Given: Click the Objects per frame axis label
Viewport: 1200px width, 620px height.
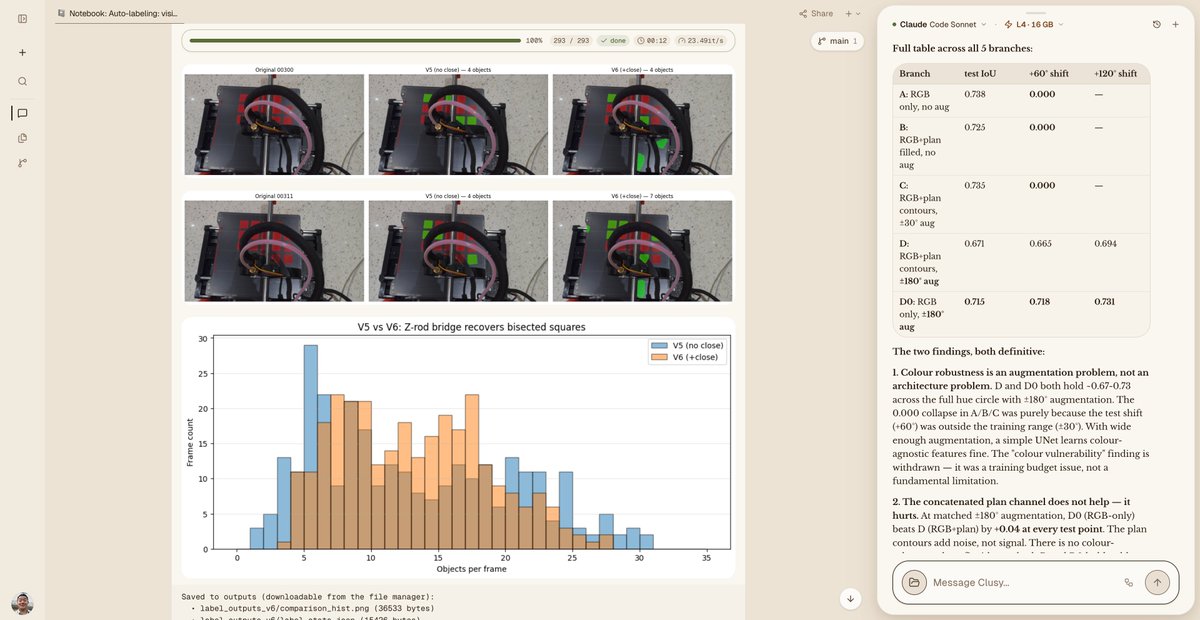Looking at the screenshot, I should pos(471,568).
